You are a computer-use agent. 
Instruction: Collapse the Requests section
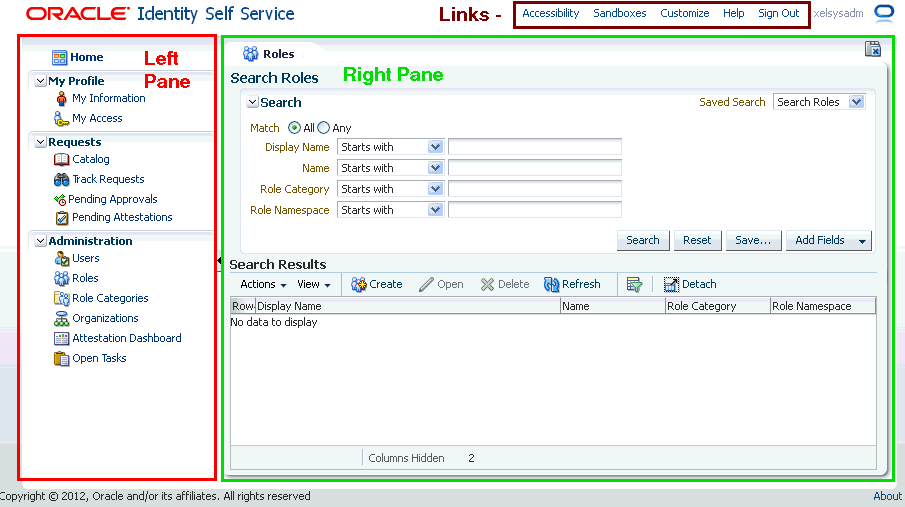(40, 141)
